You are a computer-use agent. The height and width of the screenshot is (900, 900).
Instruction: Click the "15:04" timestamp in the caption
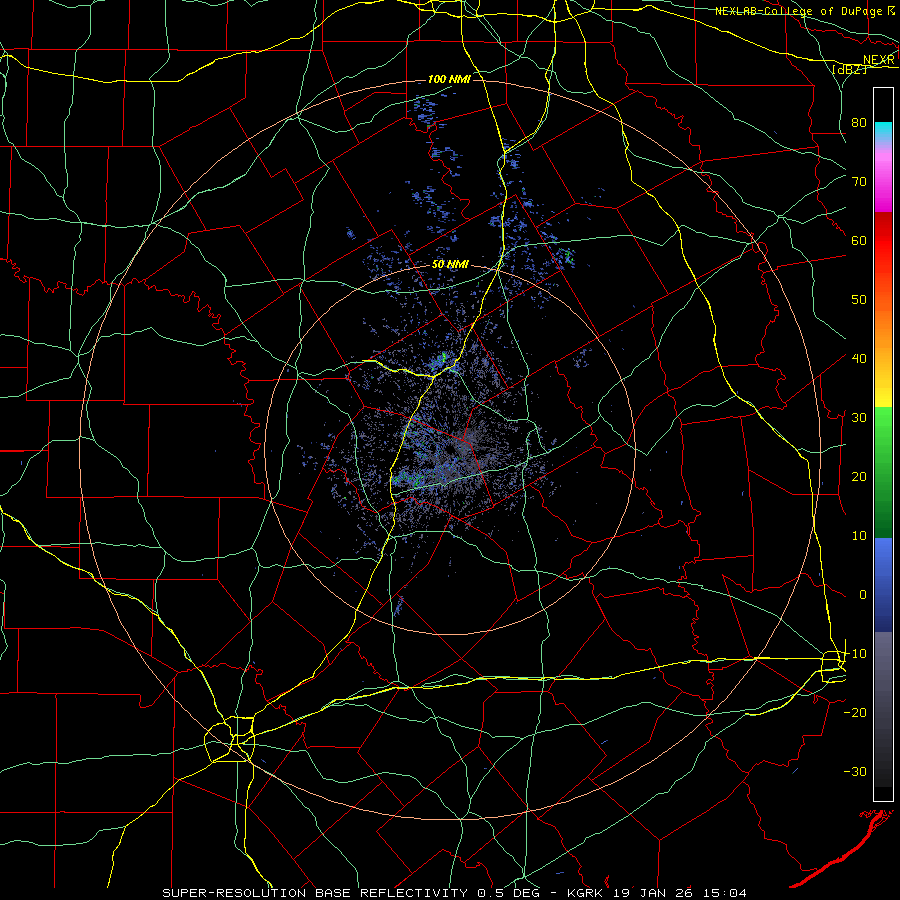point(726,893)
